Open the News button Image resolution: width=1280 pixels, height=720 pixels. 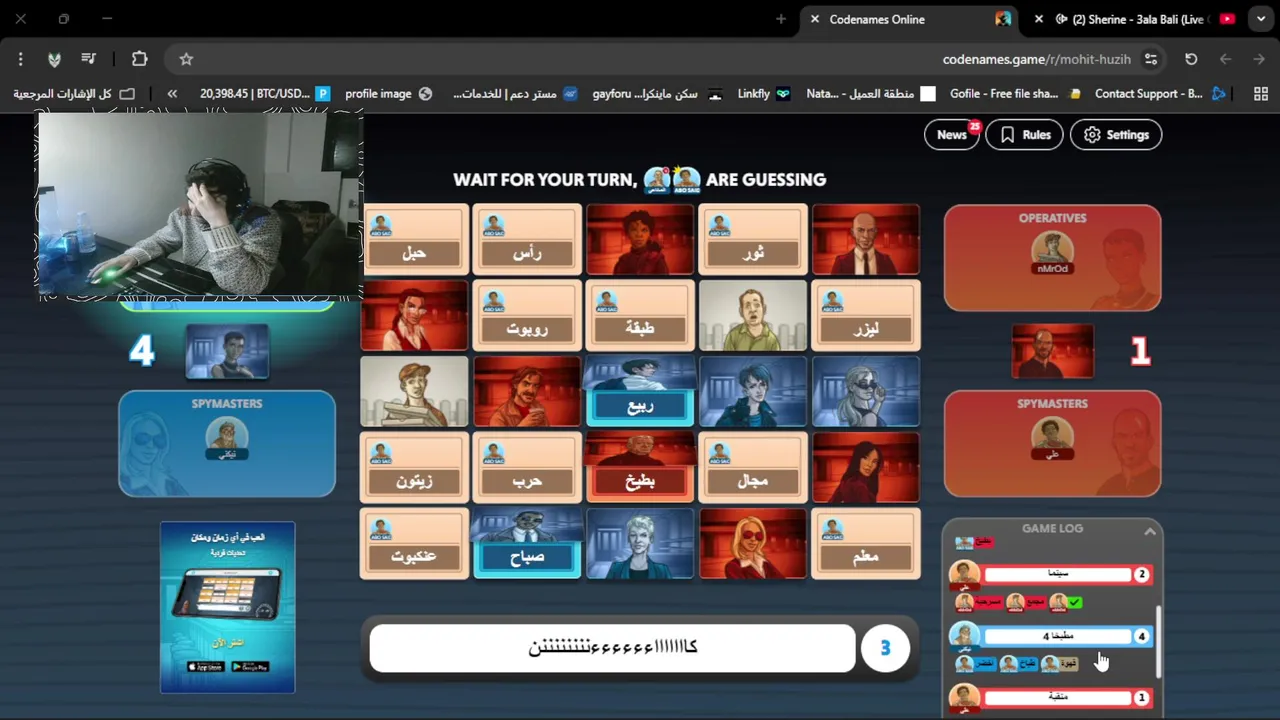point(952,135)
